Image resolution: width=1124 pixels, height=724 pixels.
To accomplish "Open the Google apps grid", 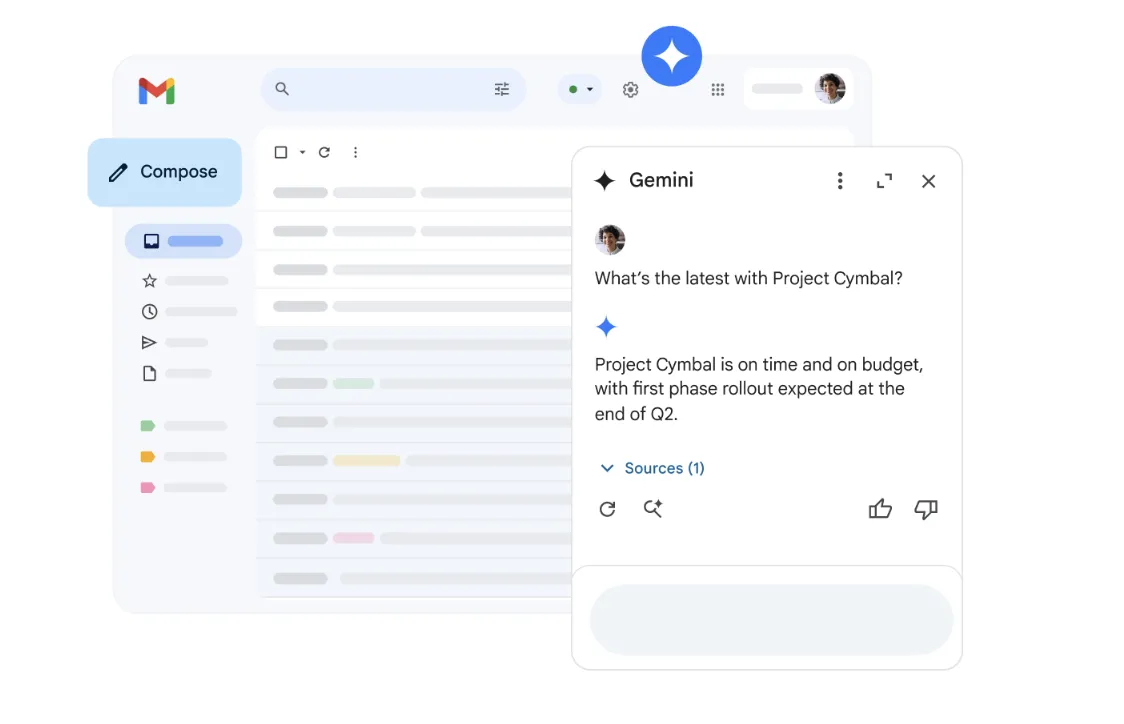I will click(717, 90).
